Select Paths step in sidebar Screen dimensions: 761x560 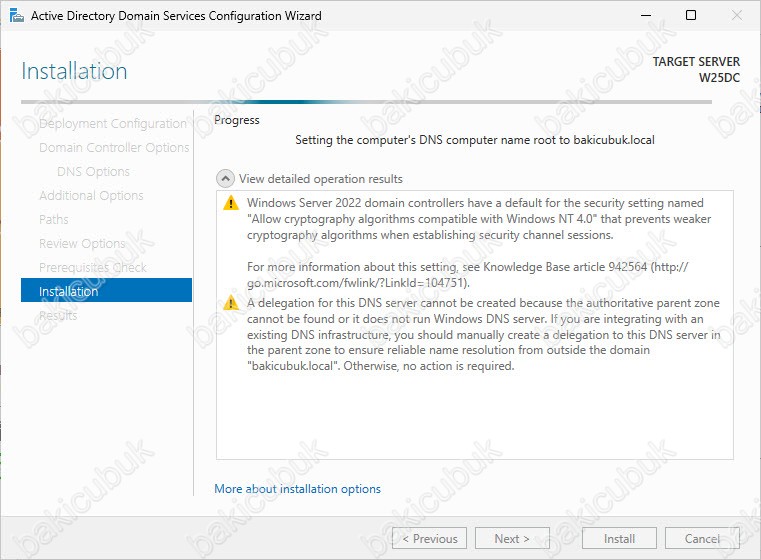pos(53,219)
